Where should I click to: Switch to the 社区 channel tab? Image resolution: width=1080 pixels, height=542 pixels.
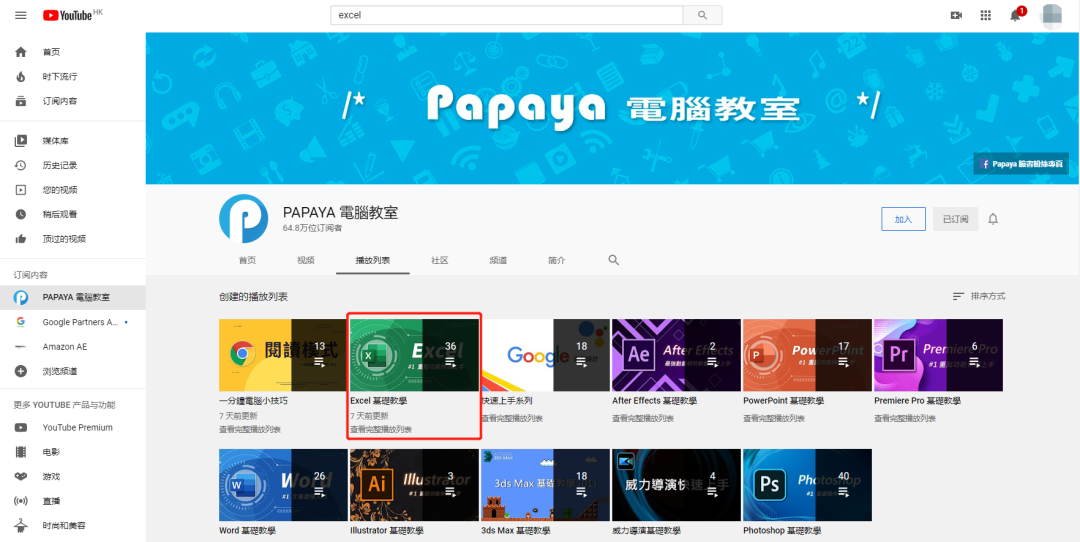pos(439,260)
